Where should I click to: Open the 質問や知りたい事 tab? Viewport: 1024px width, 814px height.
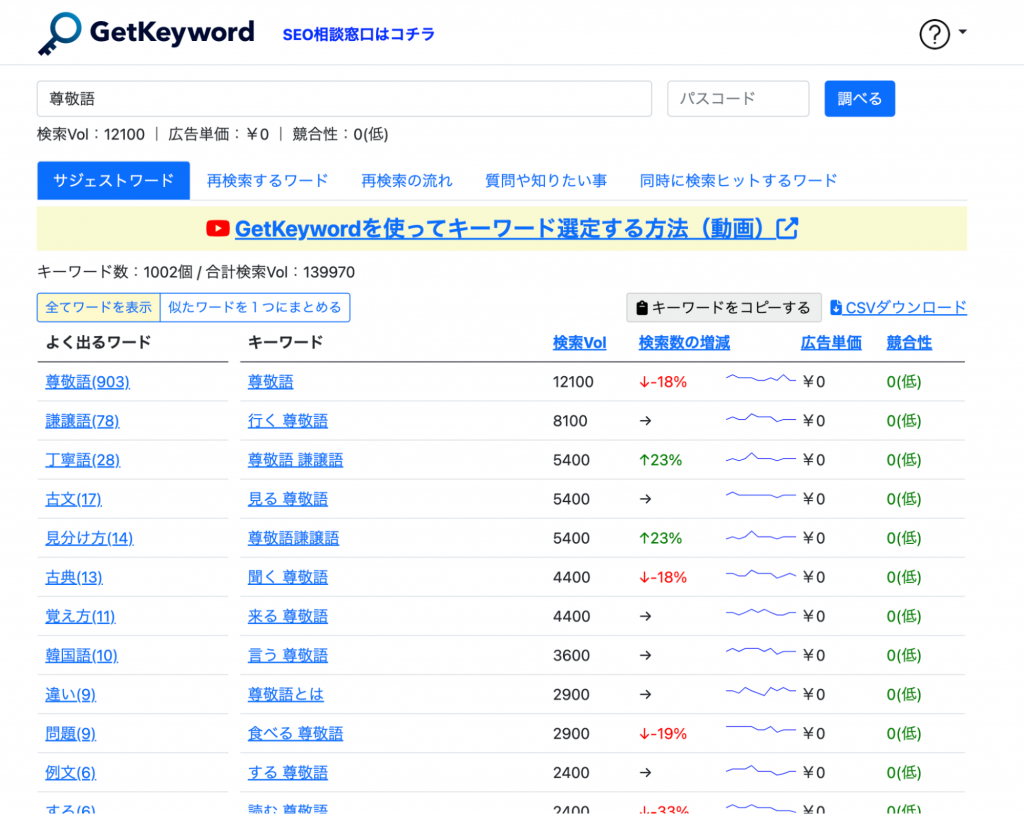click(546, 180)
